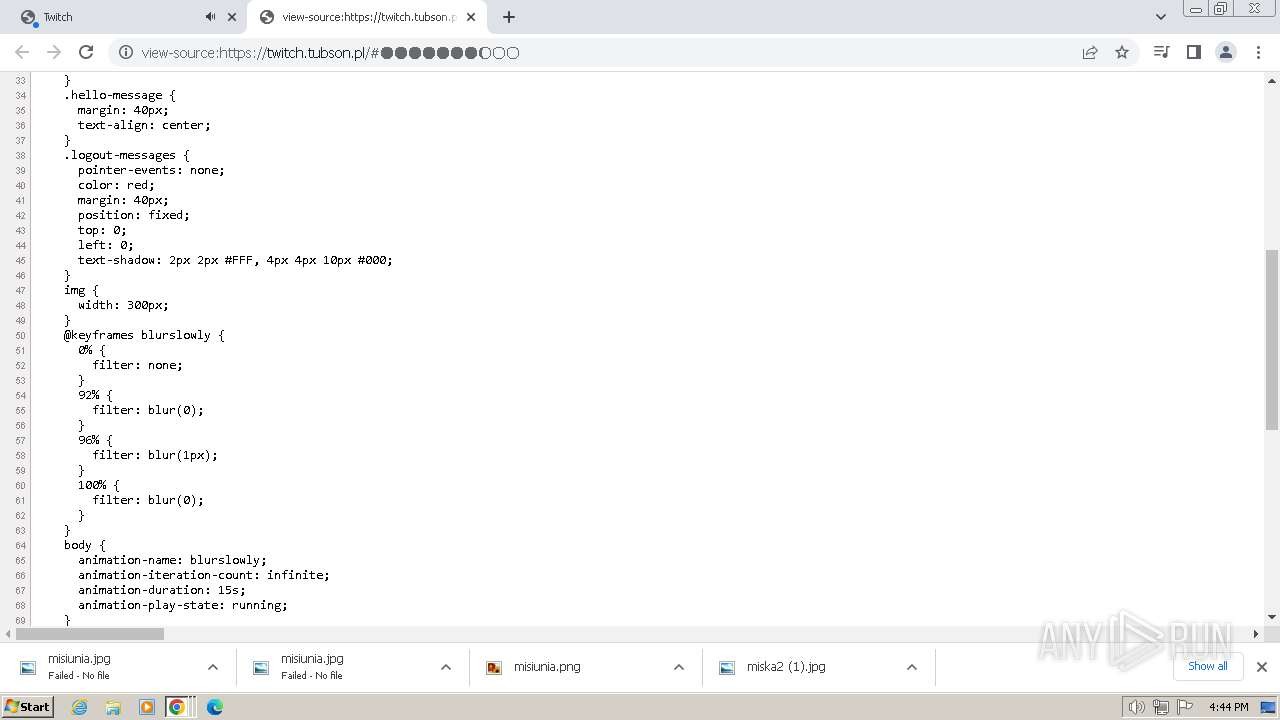Click 'animation-duration: 15s;' line
The height and width of the screenshot is (720, 1280).
[x=162, y=590]
